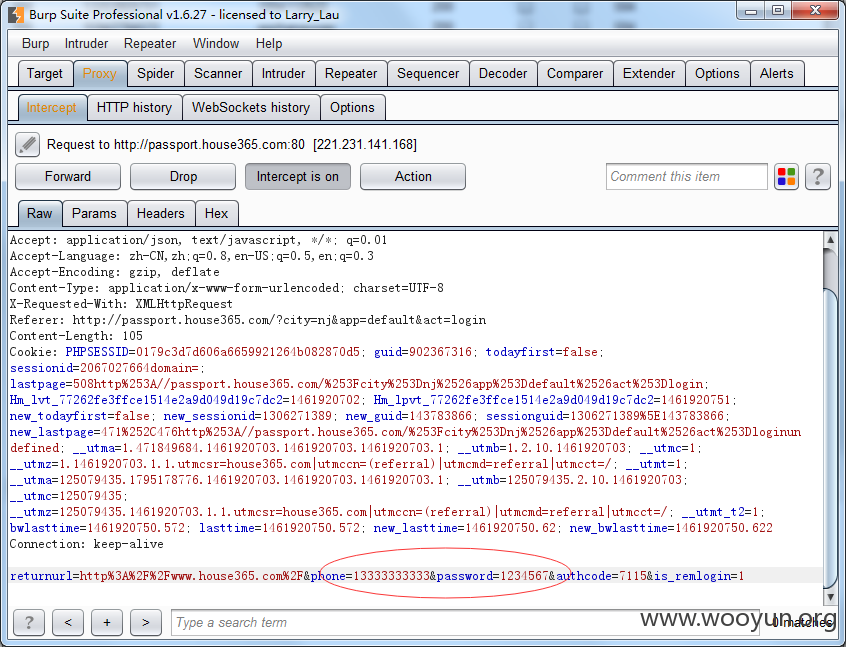Click the returnurl parameter in request body

pyautogui.click(x=157, y=576)
